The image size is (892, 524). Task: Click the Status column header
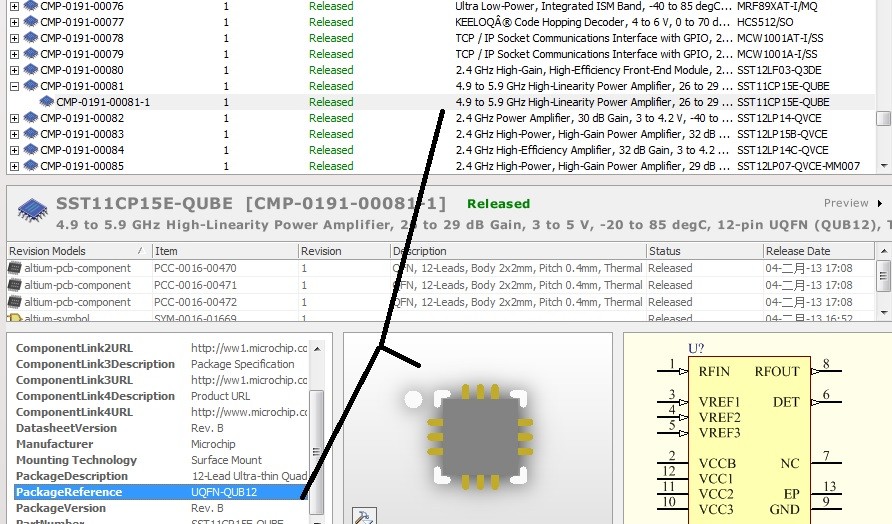click(x=665, y=251)
